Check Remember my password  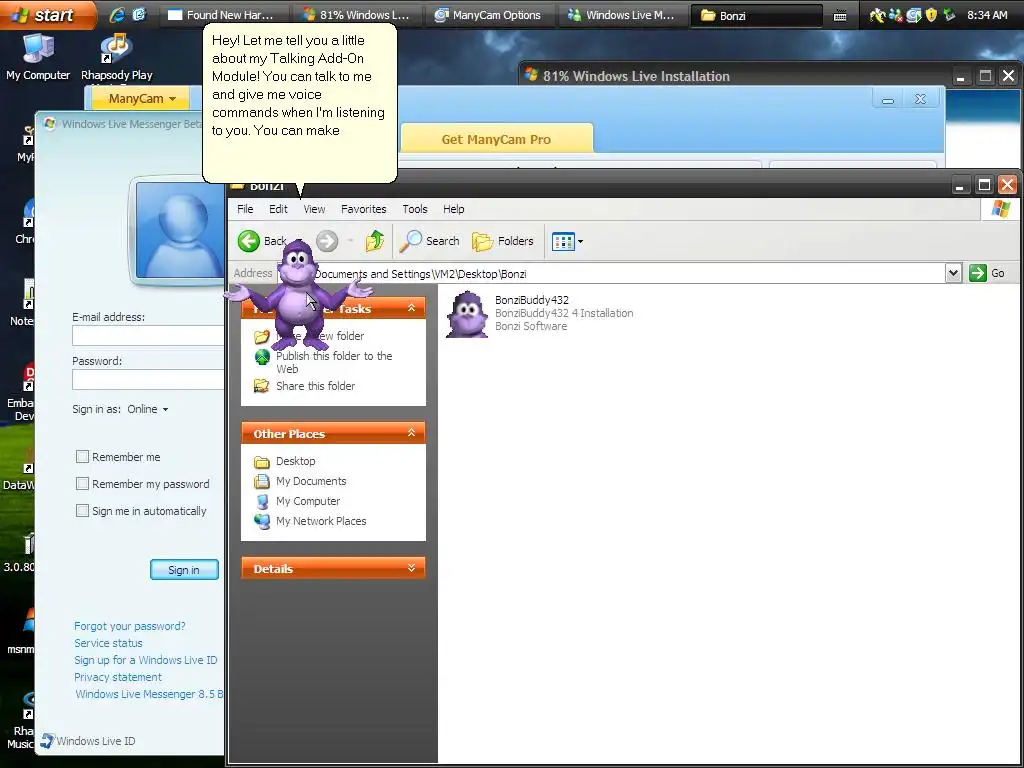coord(82,483)
